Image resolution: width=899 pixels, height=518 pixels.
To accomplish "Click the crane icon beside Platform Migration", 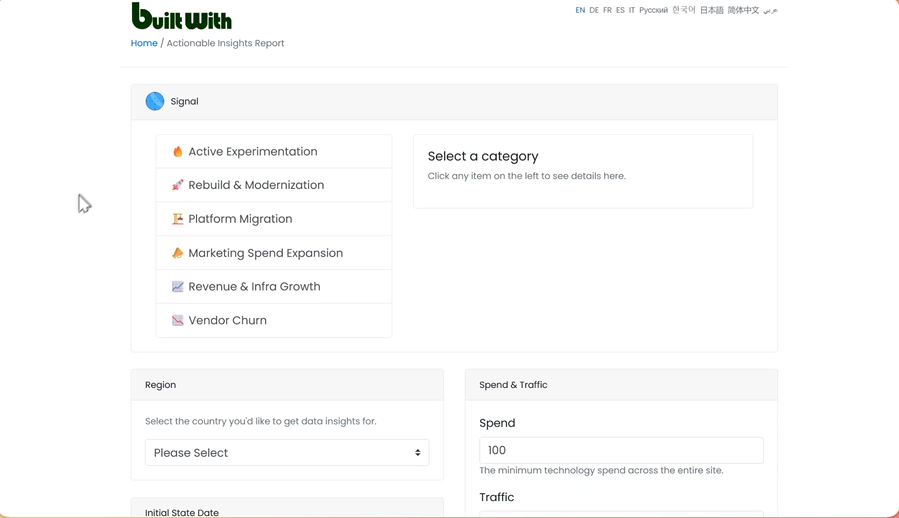I will (178, 219).
